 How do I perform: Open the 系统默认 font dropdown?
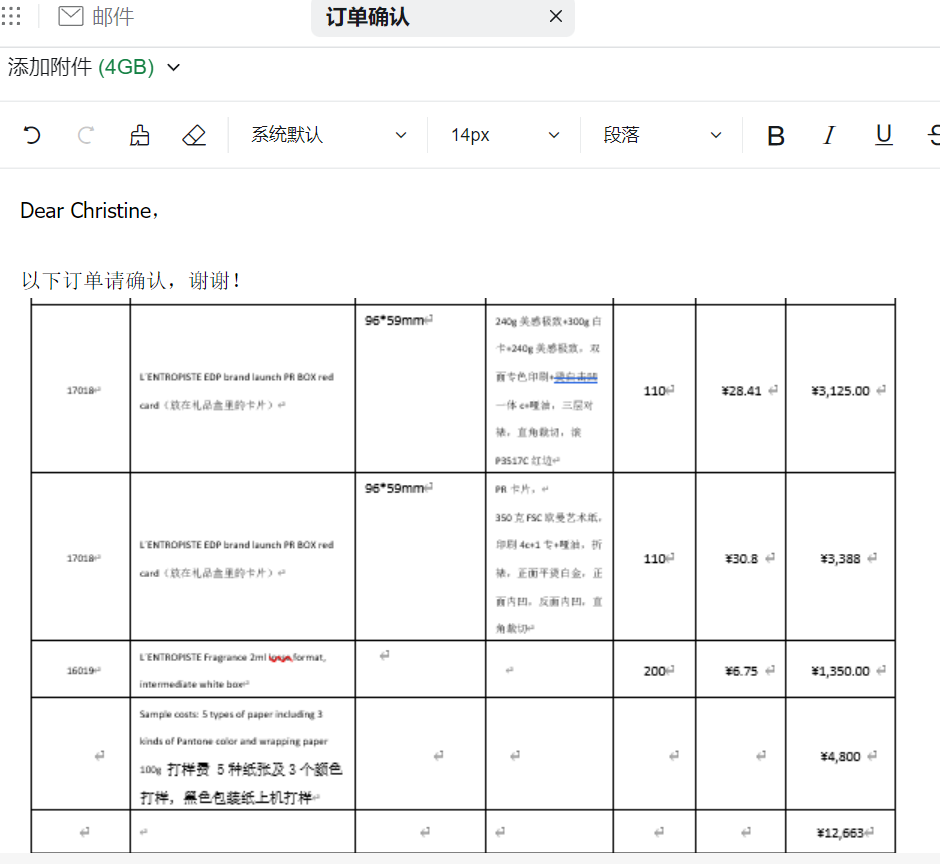[x=329, y=135]
